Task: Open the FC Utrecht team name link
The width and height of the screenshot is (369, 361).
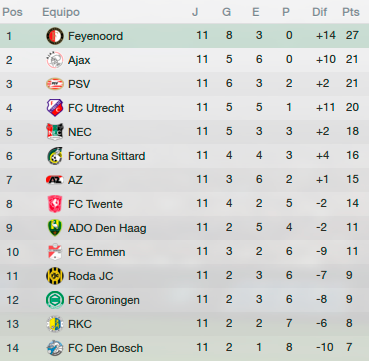Action: click(96, 108)
